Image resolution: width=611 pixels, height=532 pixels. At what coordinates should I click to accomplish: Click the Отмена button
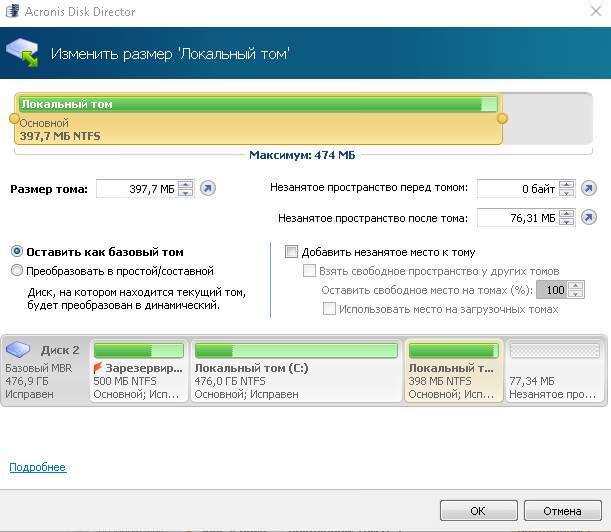tap(562, 511)
